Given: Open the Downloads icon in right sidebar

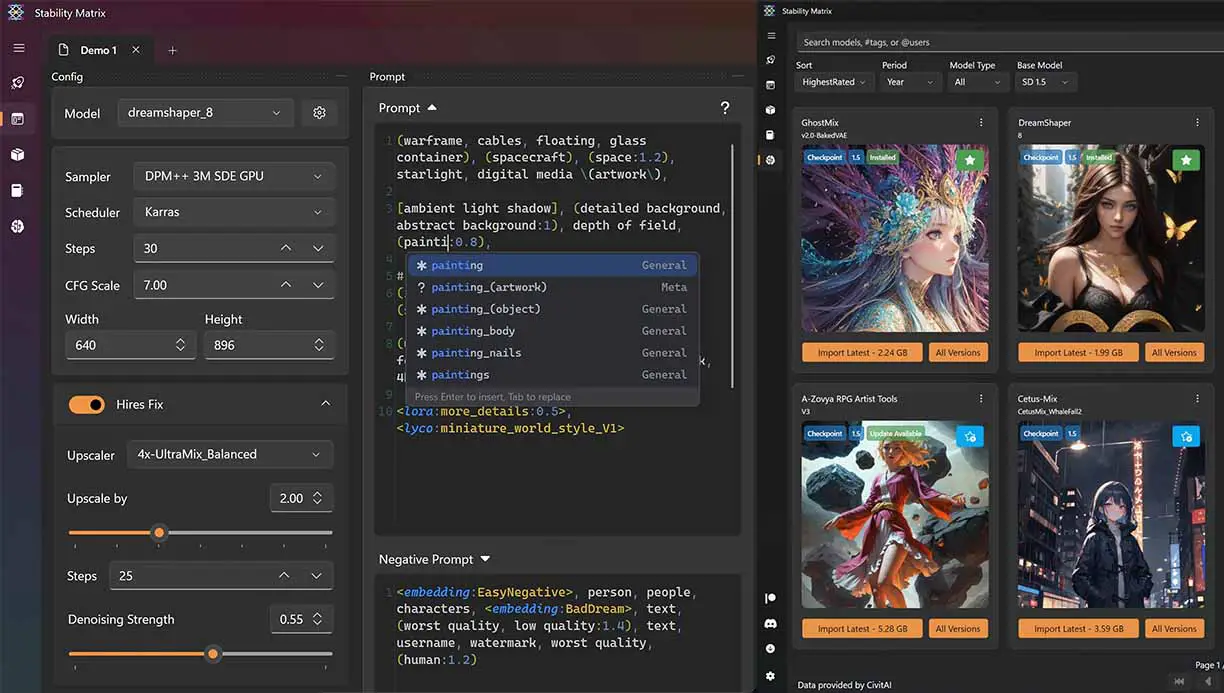Looking at the screenshot, I should [770, 649].
